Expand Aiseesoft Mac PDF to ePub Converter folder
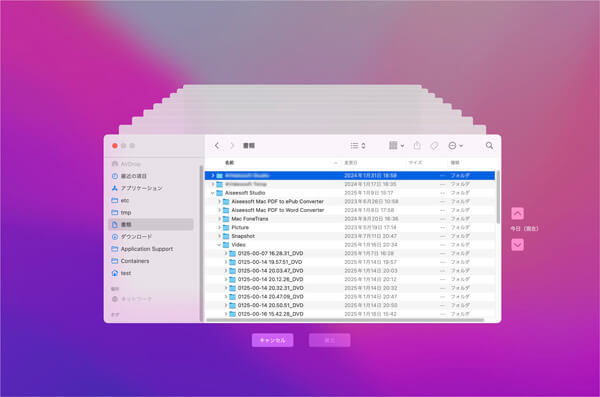The image size is (600, 397). pos(219,201)
